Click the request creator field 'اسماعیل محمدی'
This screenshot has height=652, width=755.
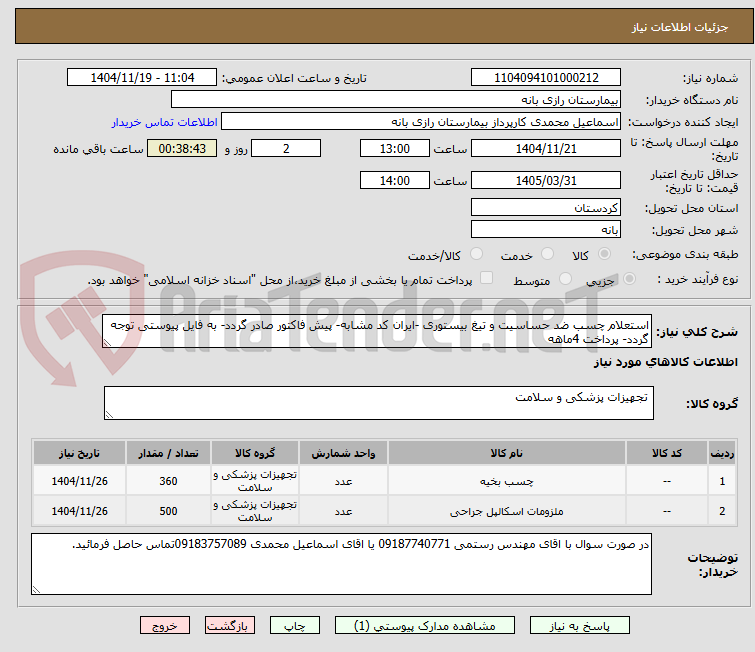tap(421, 122)
